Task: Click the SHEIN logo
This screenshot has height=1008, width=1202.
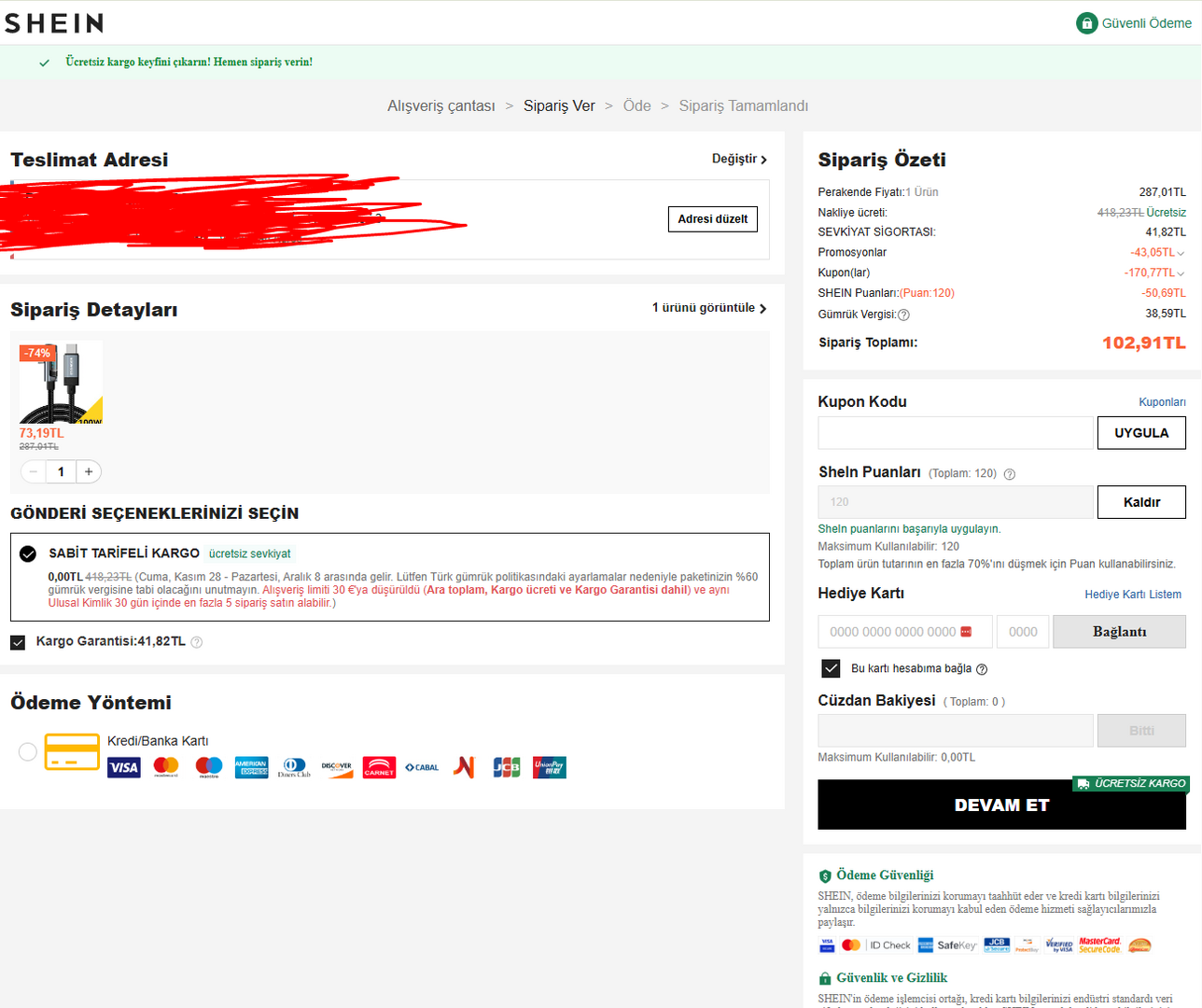Action: pyautogui.click(x=54, y=23)
